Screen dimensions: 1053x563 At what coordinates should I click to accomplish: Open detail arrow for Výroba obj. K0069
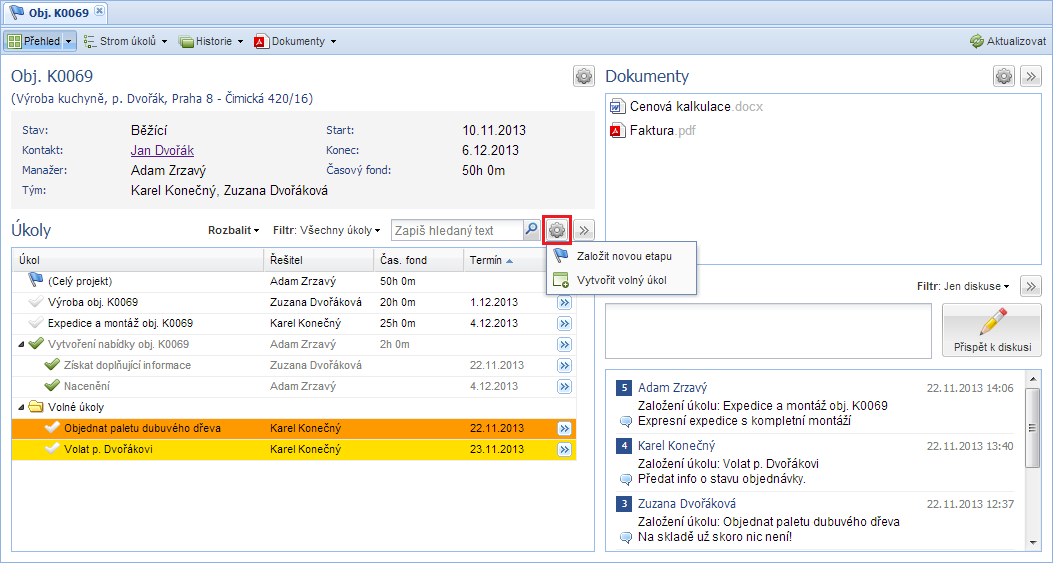coord(564,302)
